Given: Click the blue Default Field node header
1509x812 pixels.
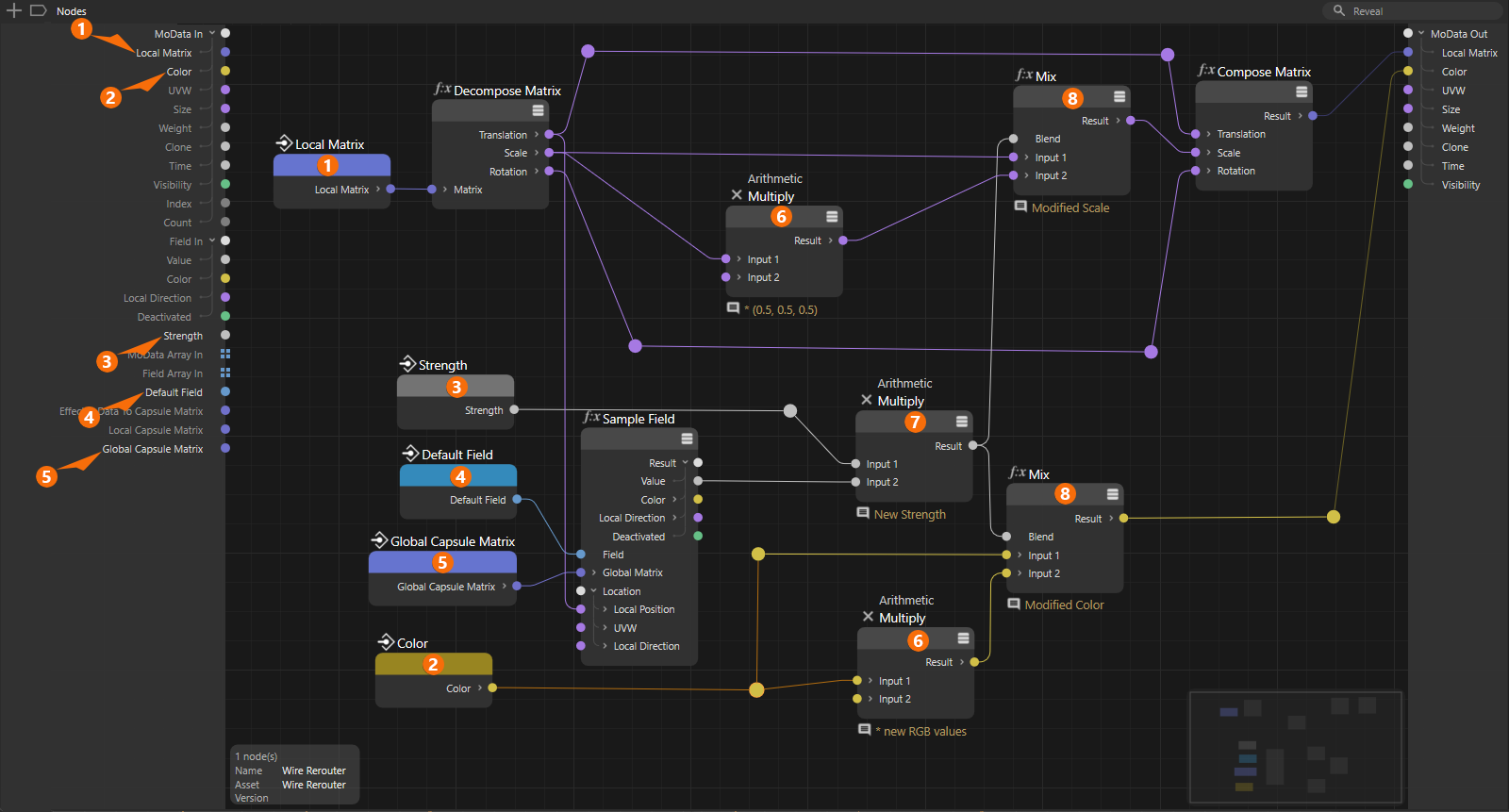Looking at the screenshot, I should (458, 475).
